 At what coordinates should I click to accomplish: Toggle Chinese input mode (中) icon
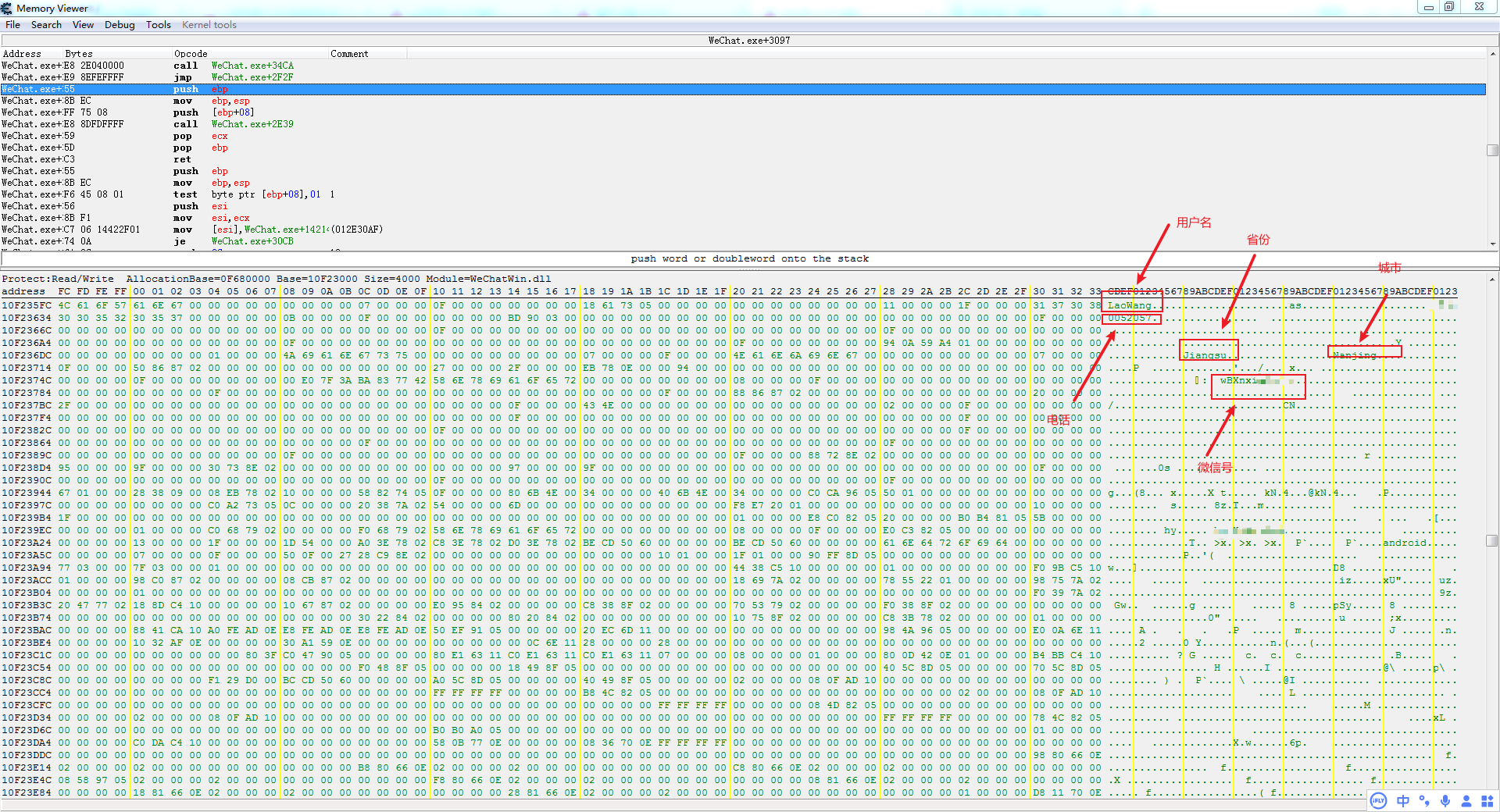pos(1403,800)
